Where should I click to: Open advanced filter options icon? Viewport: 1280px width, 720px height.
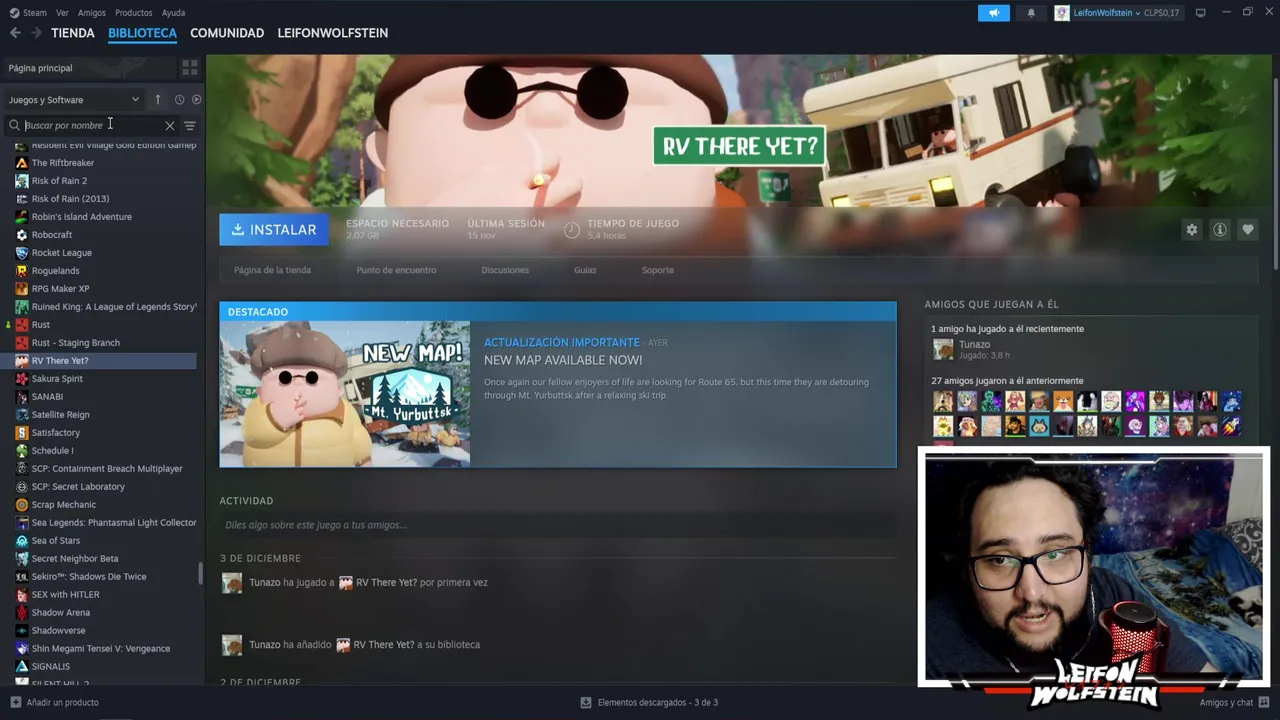coord(189,125)
